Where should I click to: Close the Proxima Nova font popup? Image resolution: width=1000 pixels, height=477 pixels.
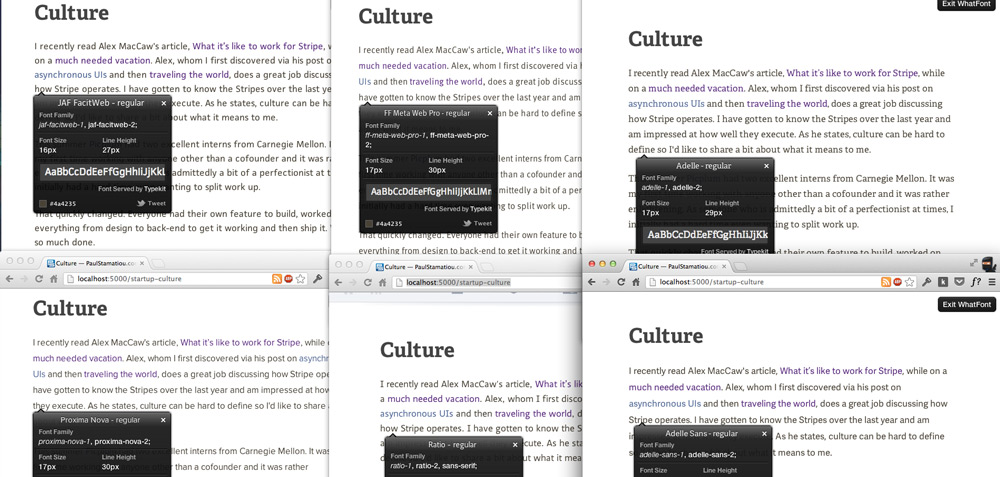163,420
